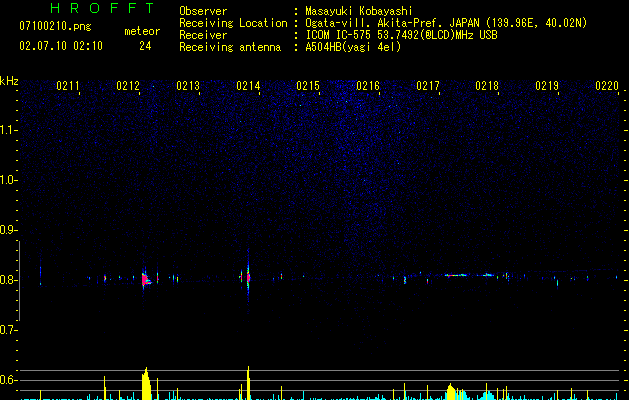Click the 1.1 kHz axis label
The height and width of the screenshot is (400, 629).
[x=8, y=130]
